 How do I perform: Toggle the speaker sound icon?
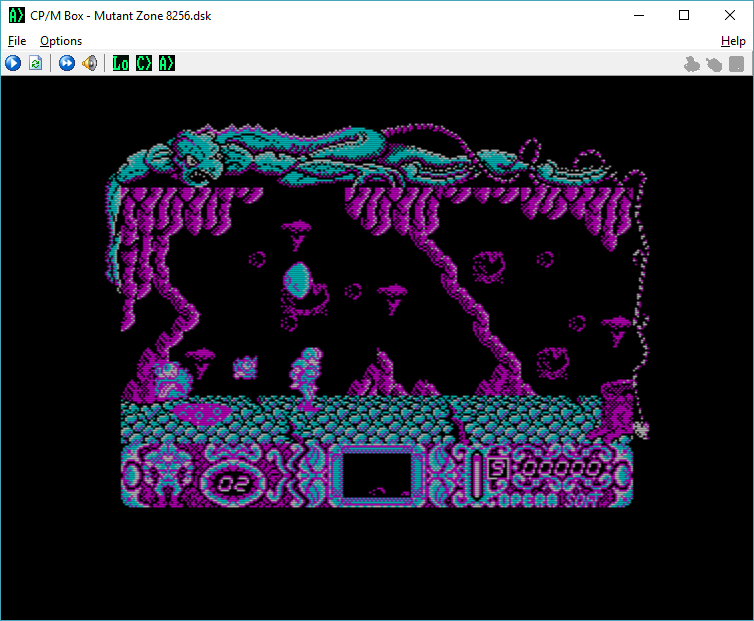coord(90,63)
